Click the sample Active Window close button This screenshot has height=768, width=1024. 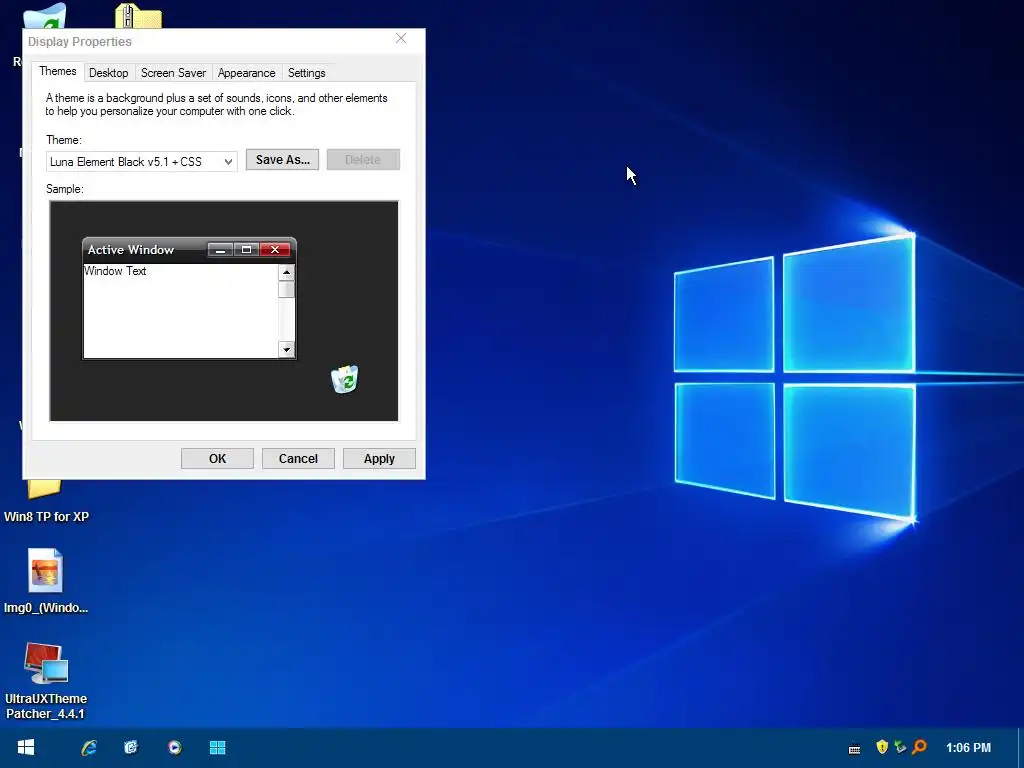coord(275,249)
